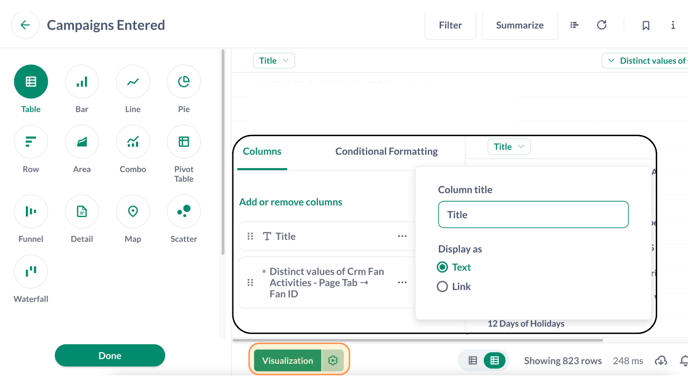Select the Pivot Table visualization
The width and height of the screenshot is (688, 387).
tap(183, 142)
